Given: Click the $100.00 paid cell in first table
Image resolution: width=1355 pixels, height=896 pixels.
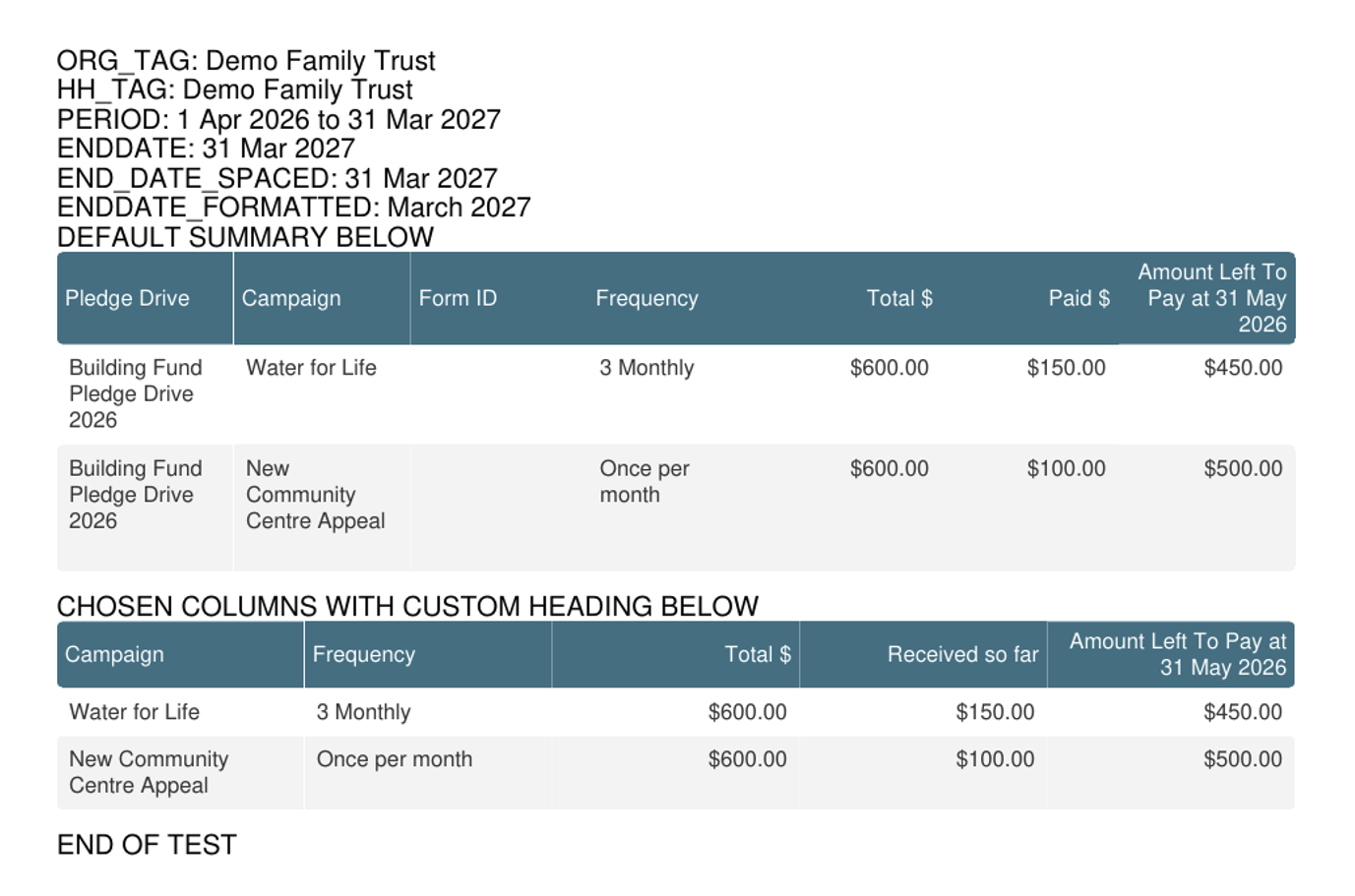Looking at the screenshot, I should [x=1066, y=469].
